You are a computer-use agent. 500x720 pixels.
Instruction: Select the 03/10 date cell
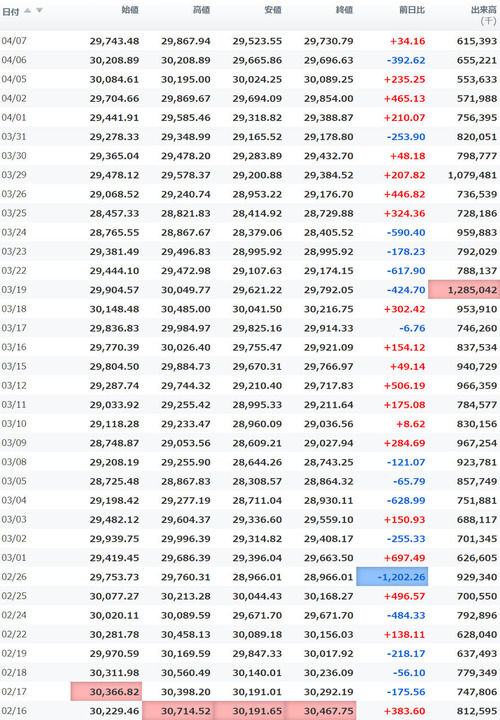click(14, 424)
